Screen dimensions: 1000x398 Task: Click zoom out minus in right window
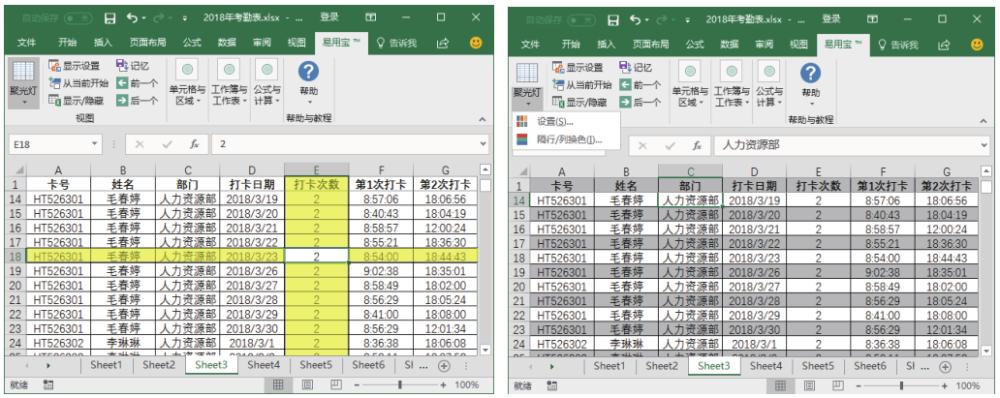858,386
